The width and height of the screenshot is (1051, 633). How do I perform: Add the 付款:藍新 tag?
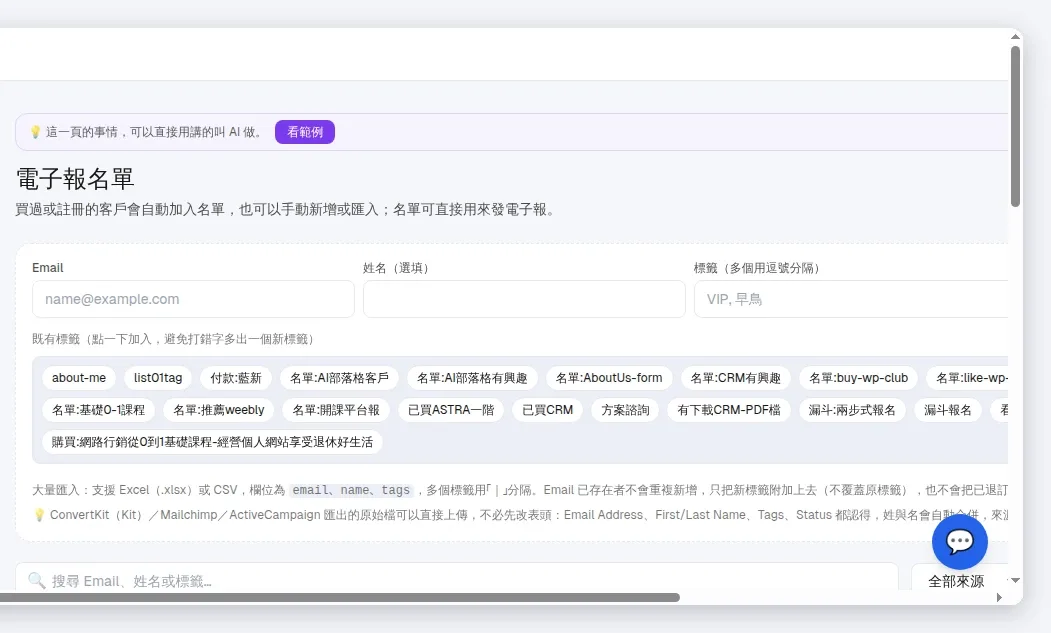236,378
